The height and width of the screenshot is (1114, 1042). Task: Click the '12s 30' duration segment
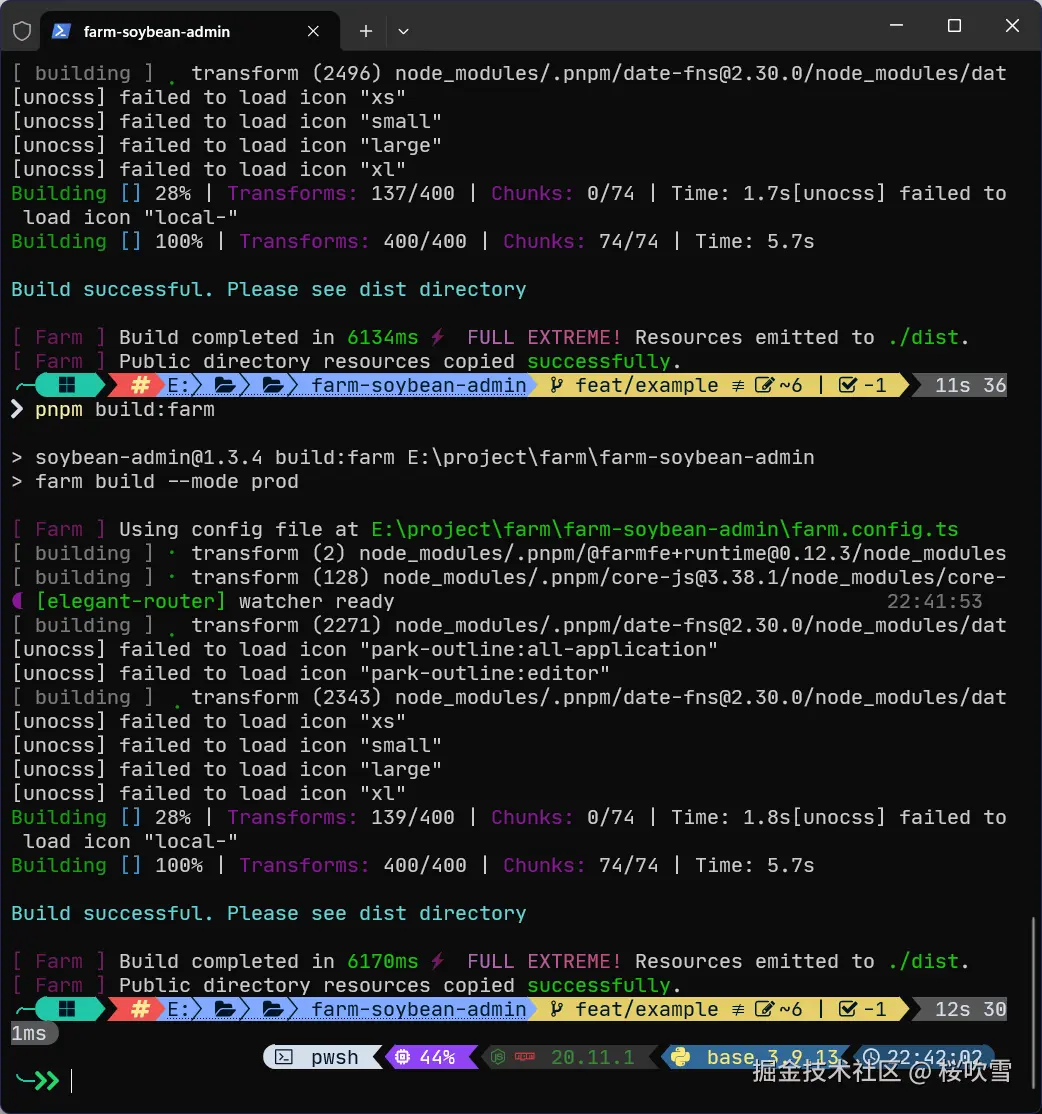click(x=970, y=1009)
